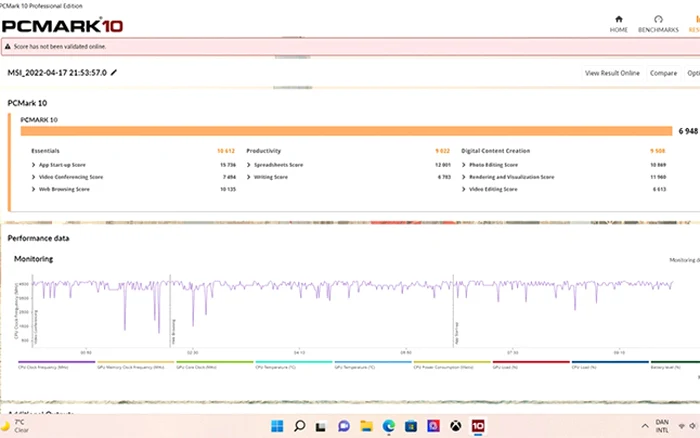Expand App Start-up Score details

click(x=33, y=165)
